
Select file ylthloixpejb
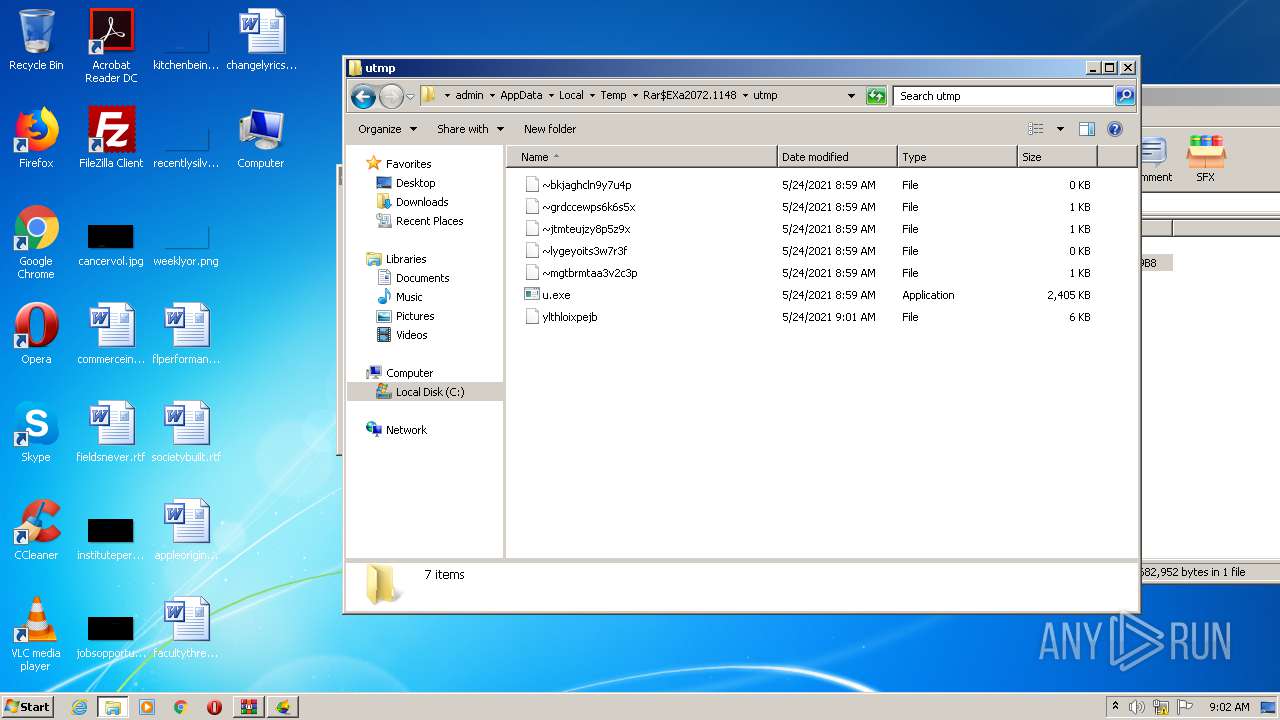569,317
